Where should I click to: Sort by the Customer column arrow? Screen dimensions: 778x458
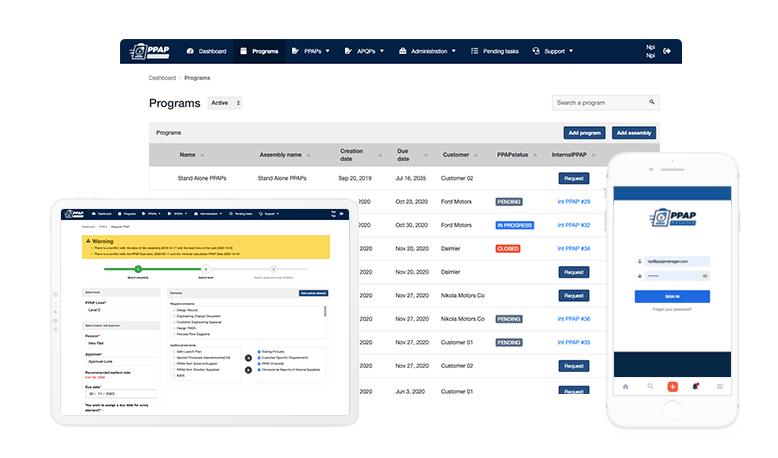476,155
